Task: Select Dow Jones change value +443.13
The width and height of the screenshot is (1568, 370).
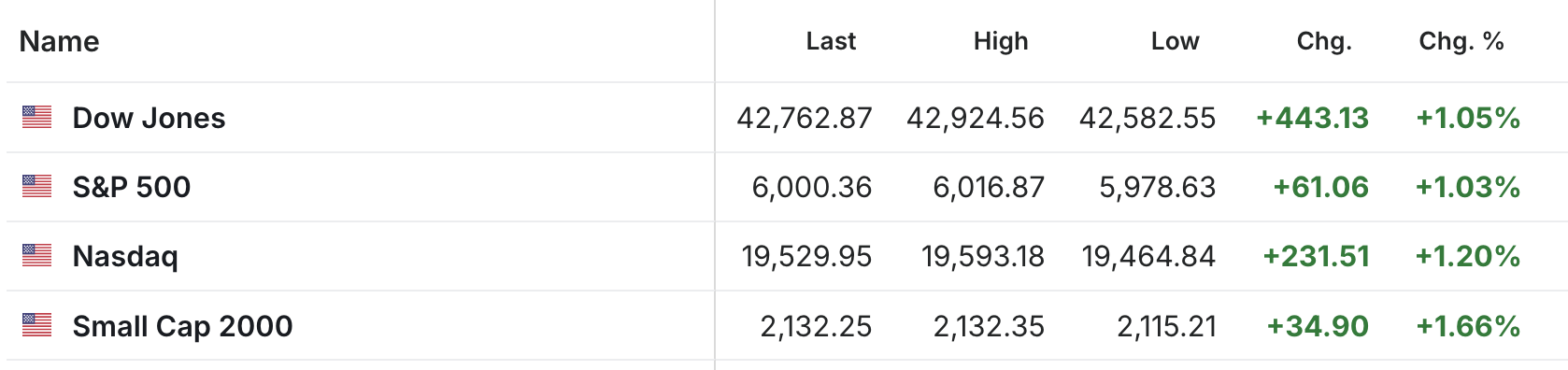Action: [x=1313, y=118]
